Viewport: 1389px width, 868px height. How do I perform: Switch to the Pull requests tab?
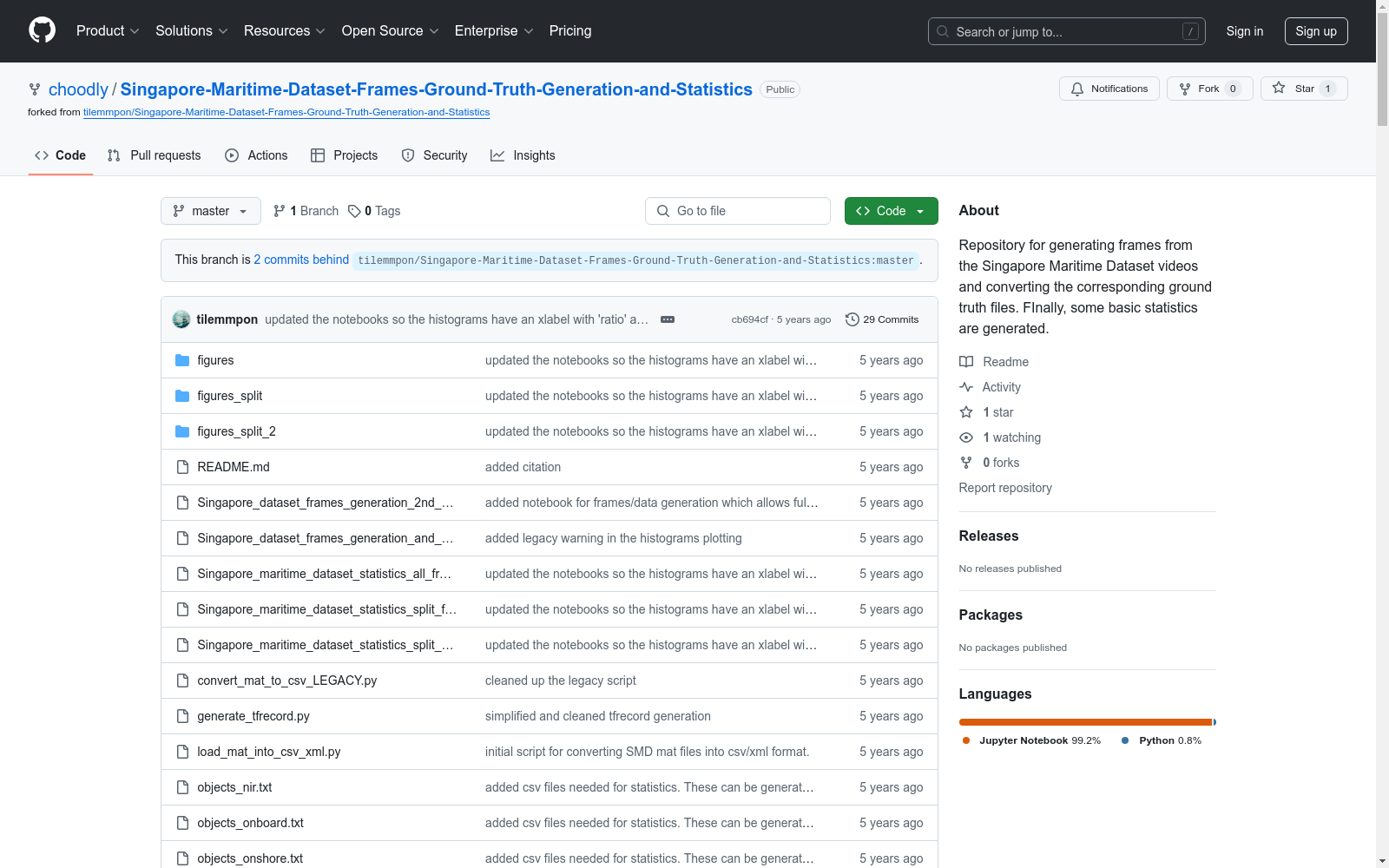tap(155, 155)
